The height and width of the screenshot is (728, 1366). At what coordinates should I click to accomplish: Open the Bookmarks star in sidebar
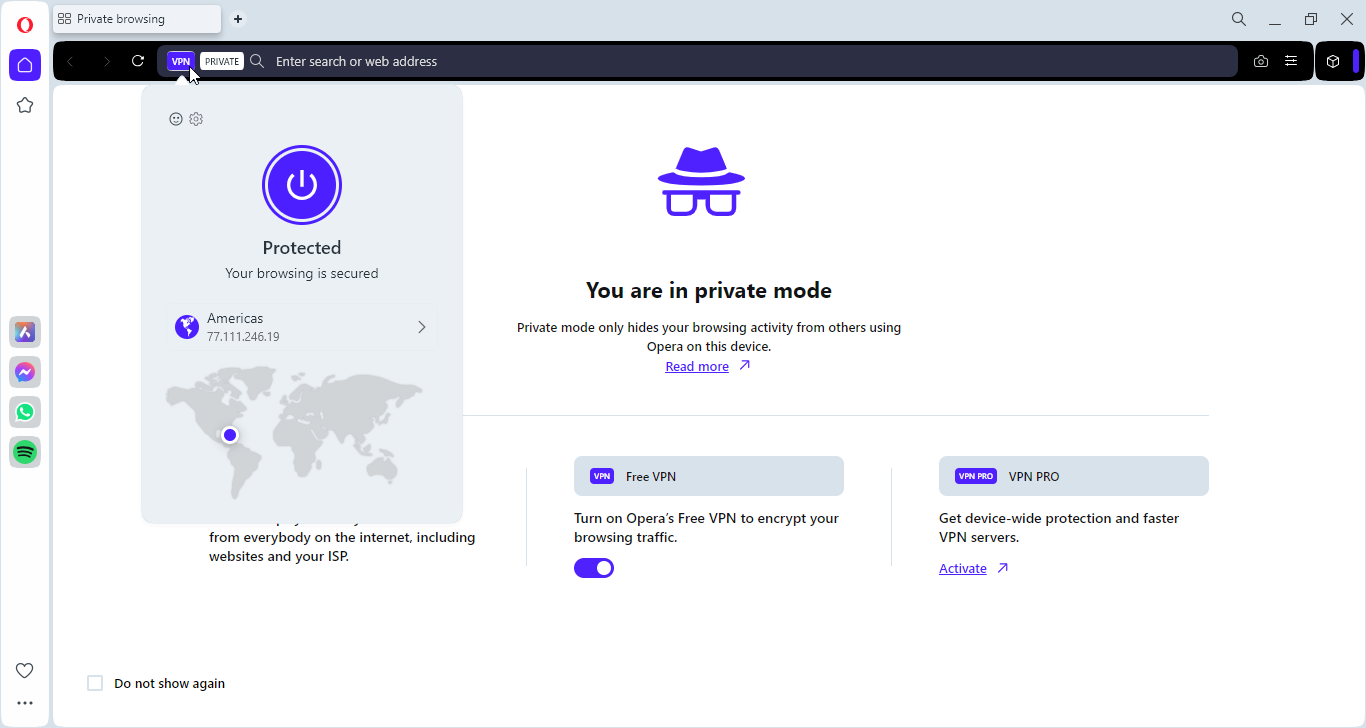point(25,105)
